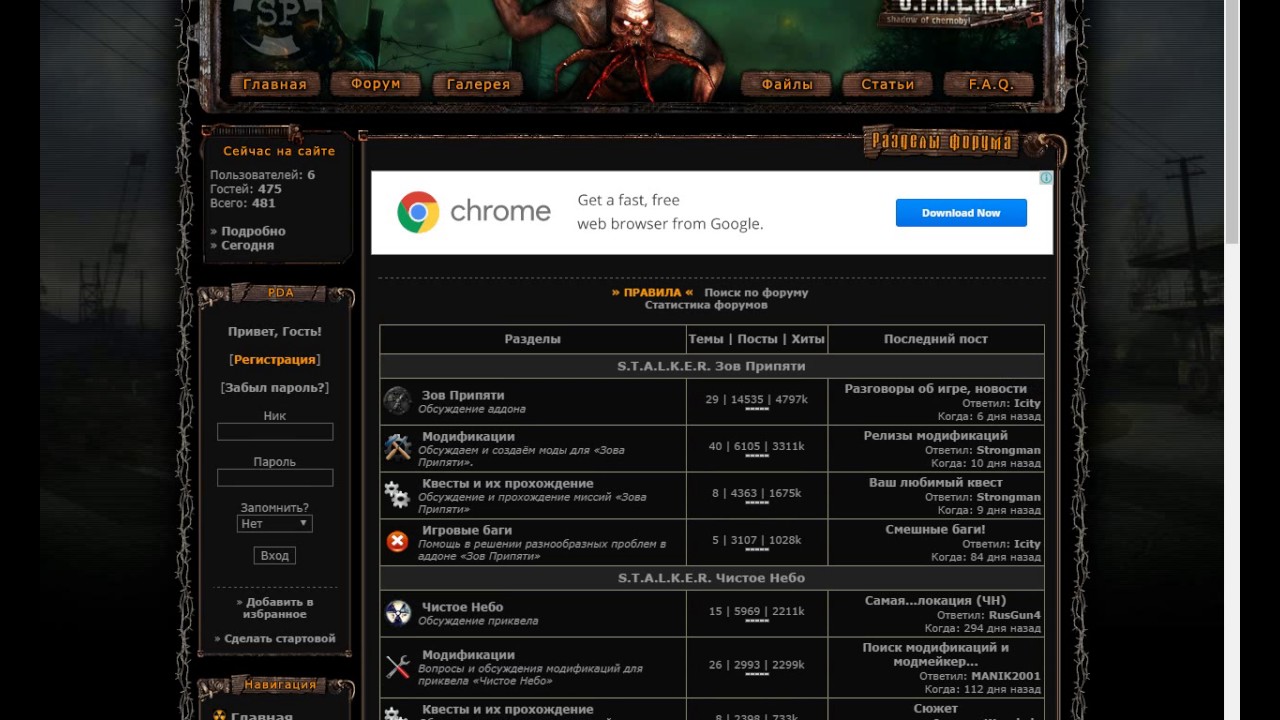The width and height of the screenshot is (1280, 720).
Task: Open the Статьи menu tab
Action: tap(888, 85)
